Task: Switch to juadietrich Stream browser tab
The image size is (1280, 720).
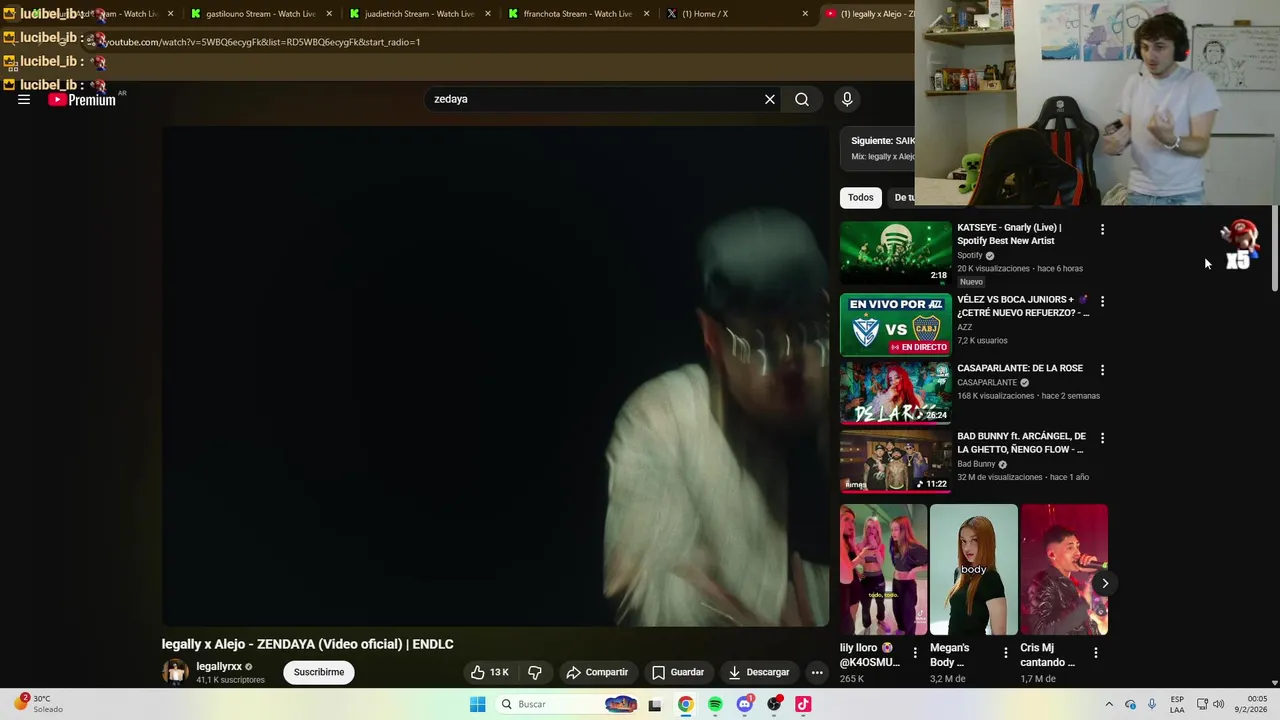Action: [x=419, y=14]
